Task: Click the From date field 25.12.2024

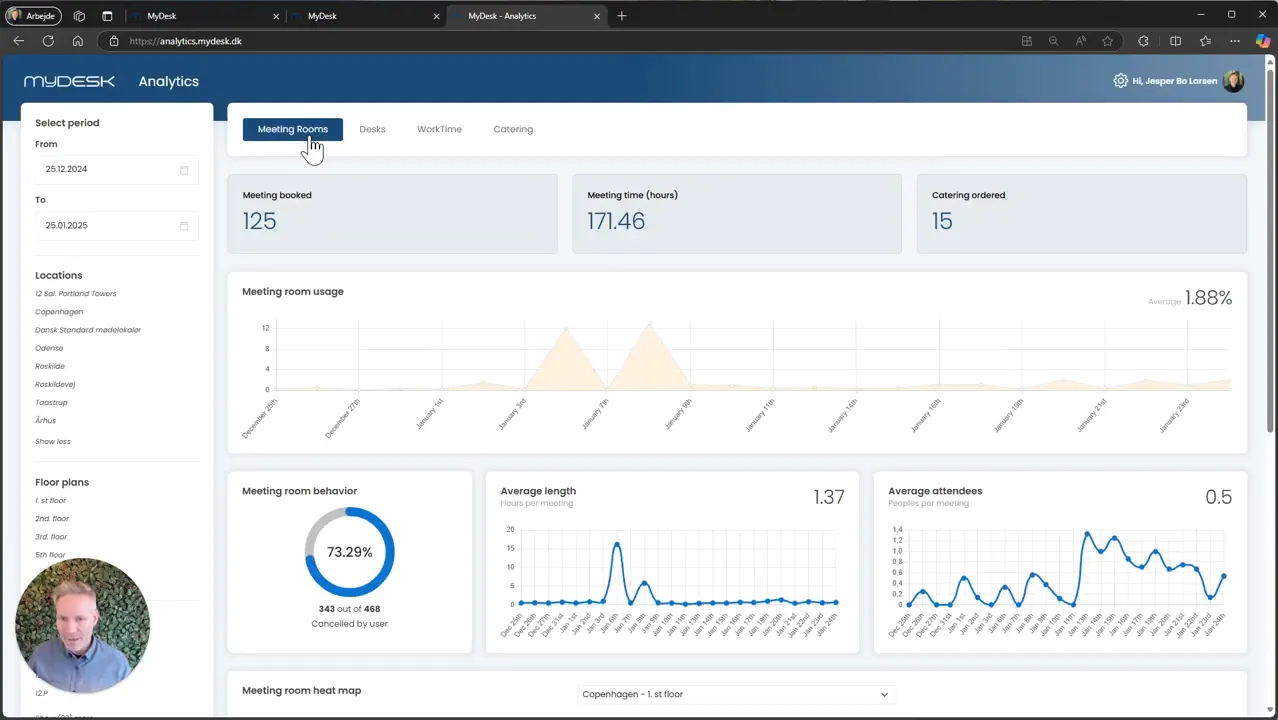Action: [117, 170]
